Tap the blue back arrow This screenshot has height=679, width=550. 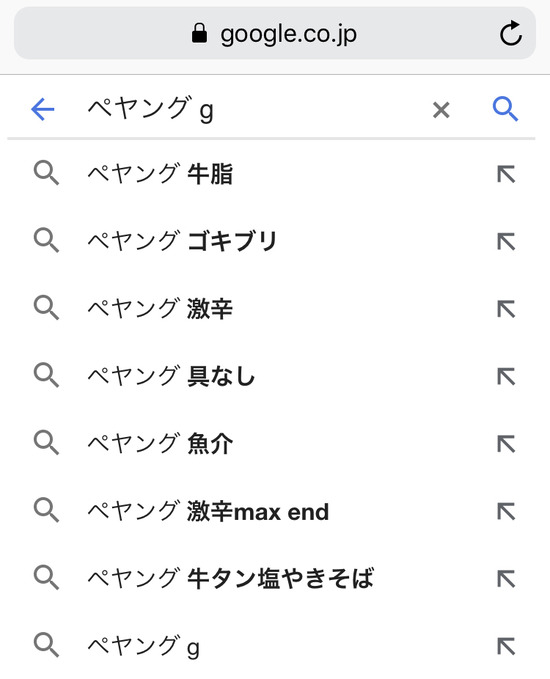(x=43, y=109)
